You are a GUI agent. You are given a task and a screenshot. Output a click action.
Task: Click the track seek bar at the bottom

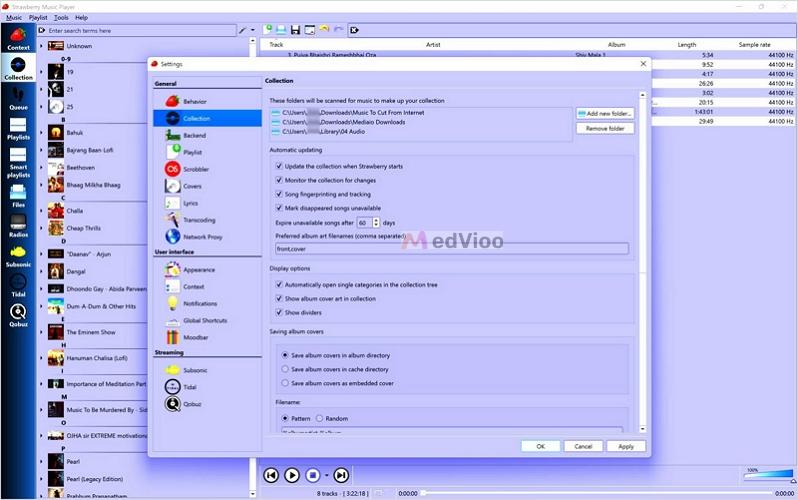tap(598, 493)
